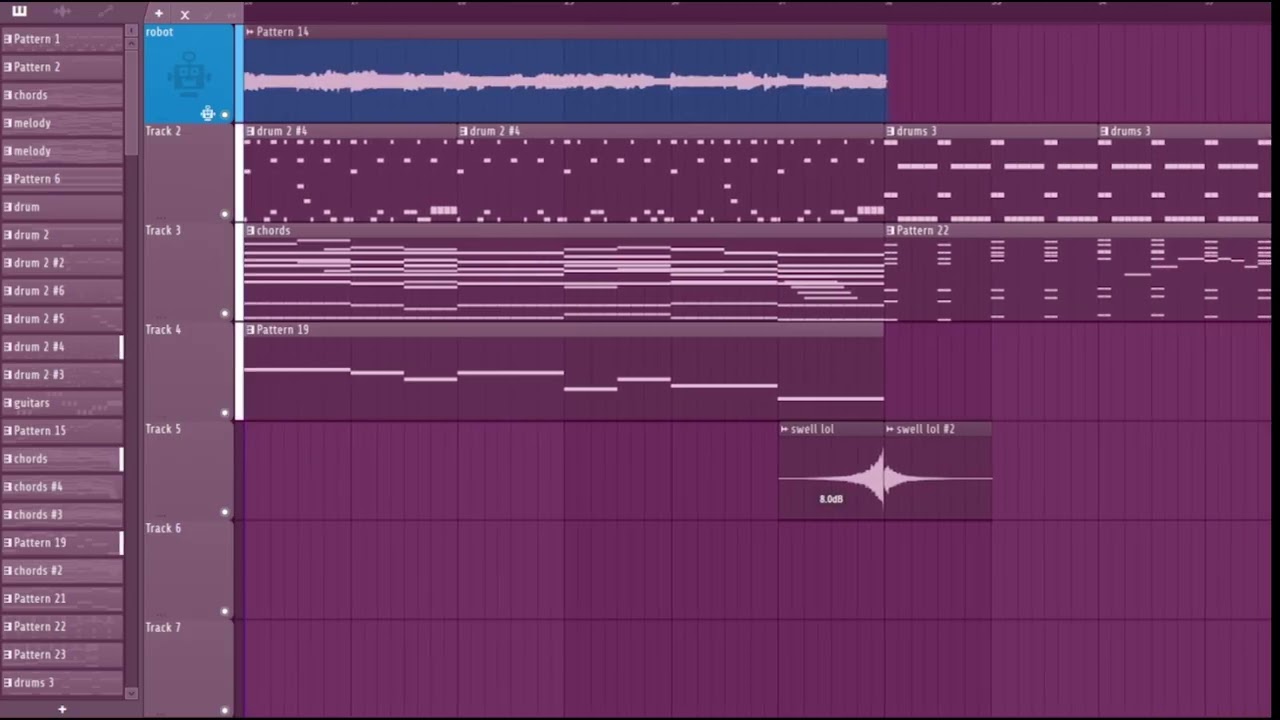The image size is (1280, 720).
Task: Select Pattern 15 in the pattern list
Action: [62, 431]
